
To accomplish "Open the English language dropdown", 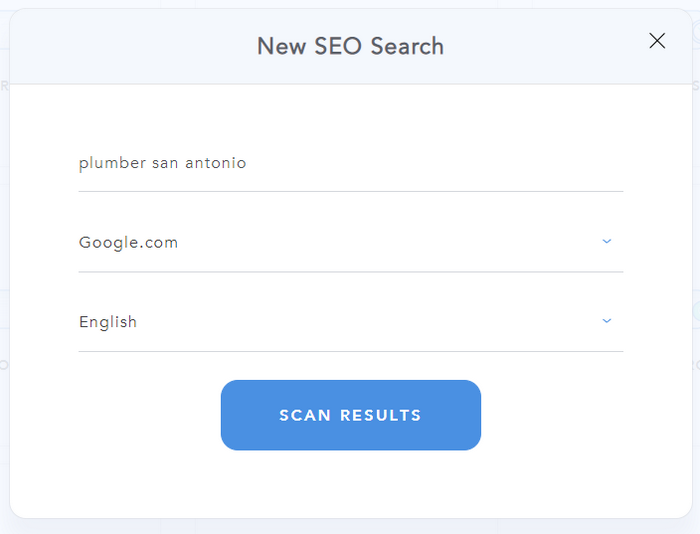I will (350, 322).
